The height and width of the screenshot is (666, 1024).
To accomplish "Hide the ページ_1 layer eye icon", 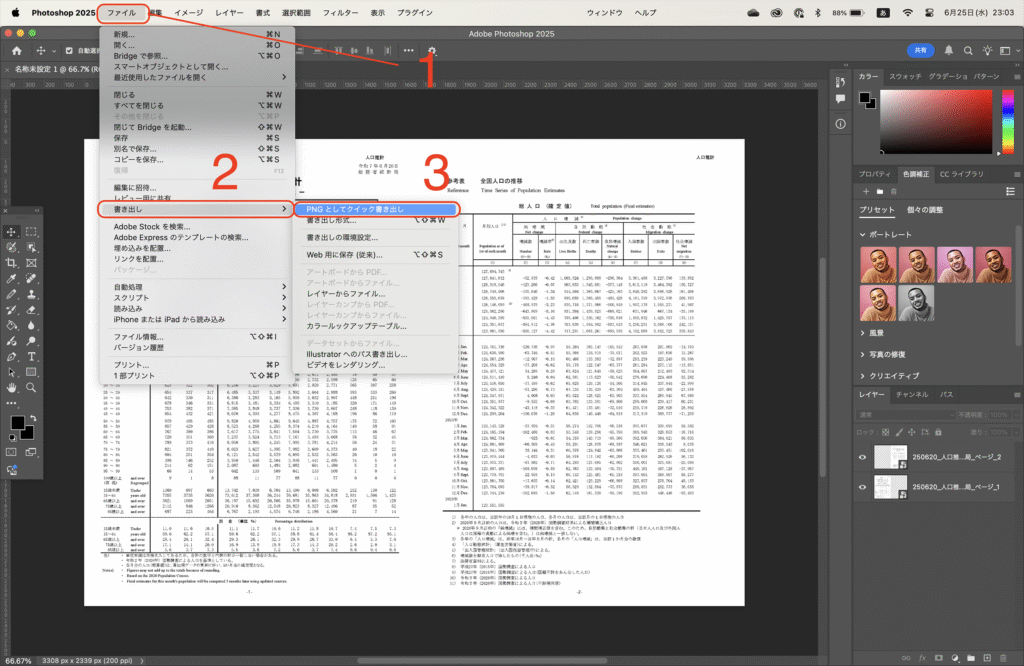I will coord(862,487).
